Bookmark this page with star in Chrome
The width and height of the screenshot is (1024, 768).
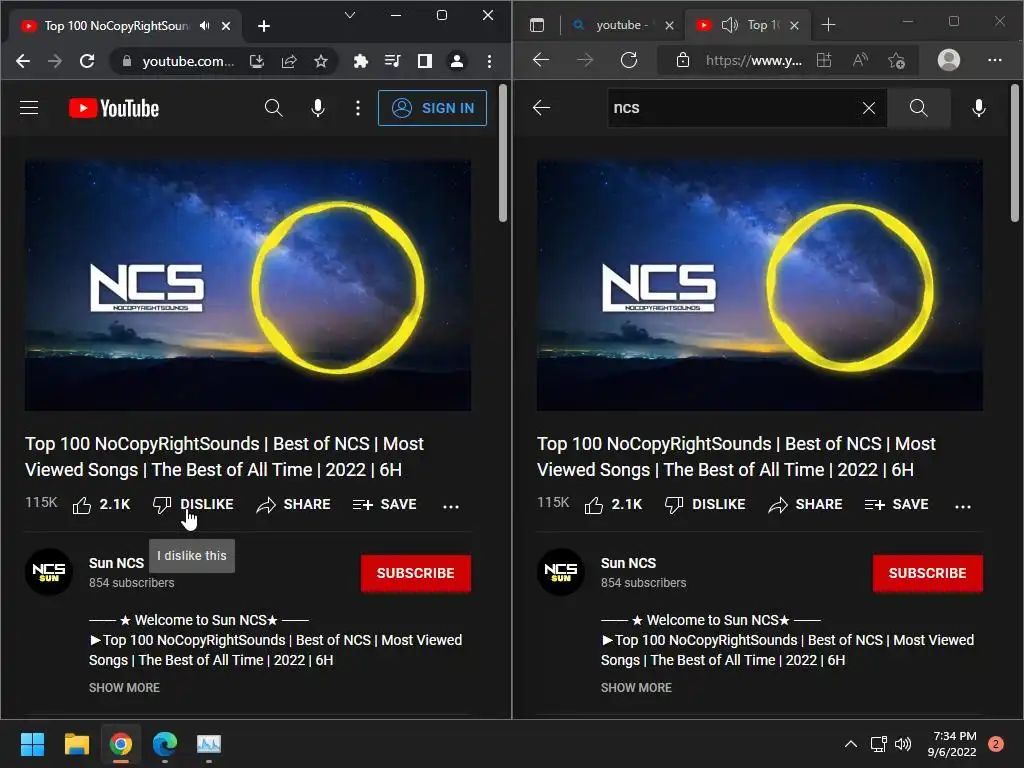tap(321, 61)
